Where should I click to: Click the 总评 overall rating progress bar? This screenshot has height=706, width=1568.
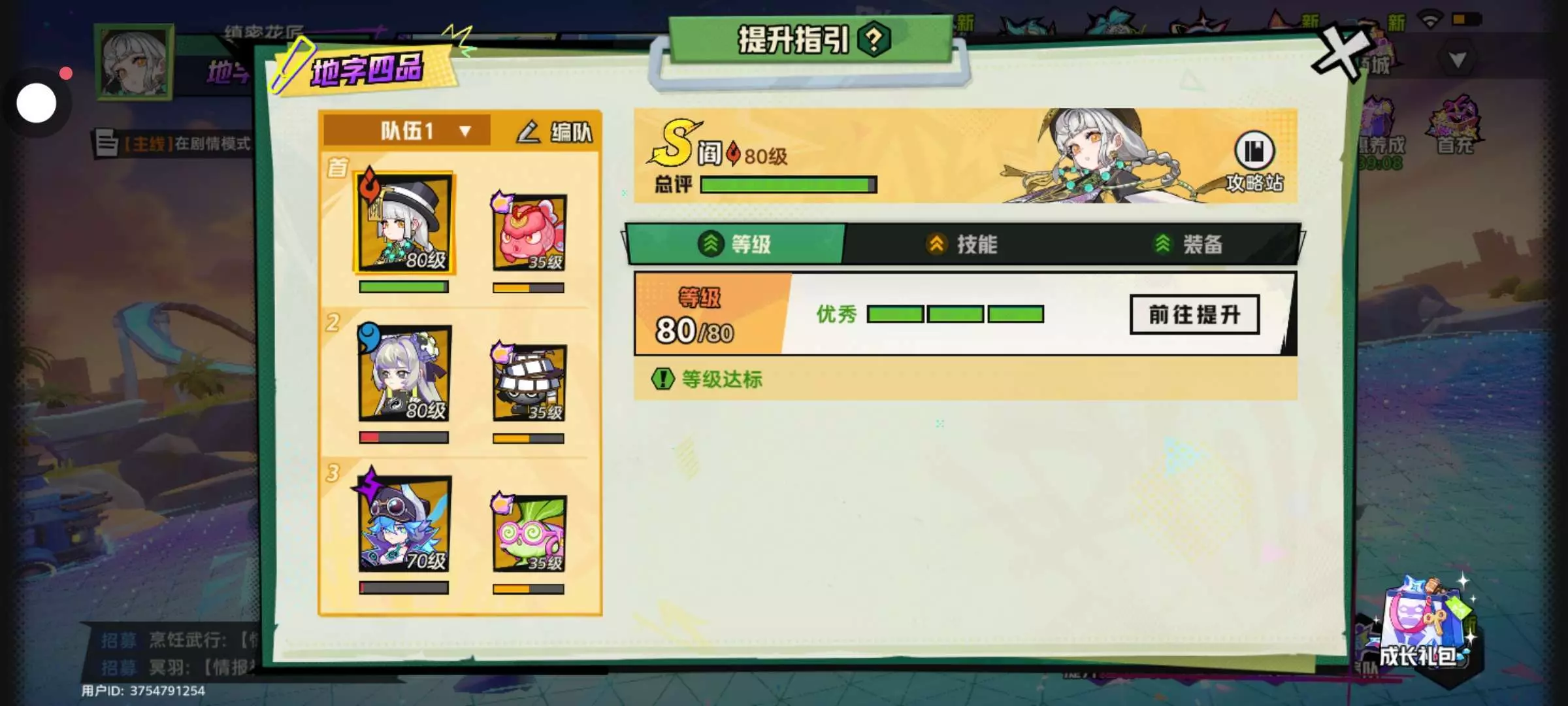789,185
